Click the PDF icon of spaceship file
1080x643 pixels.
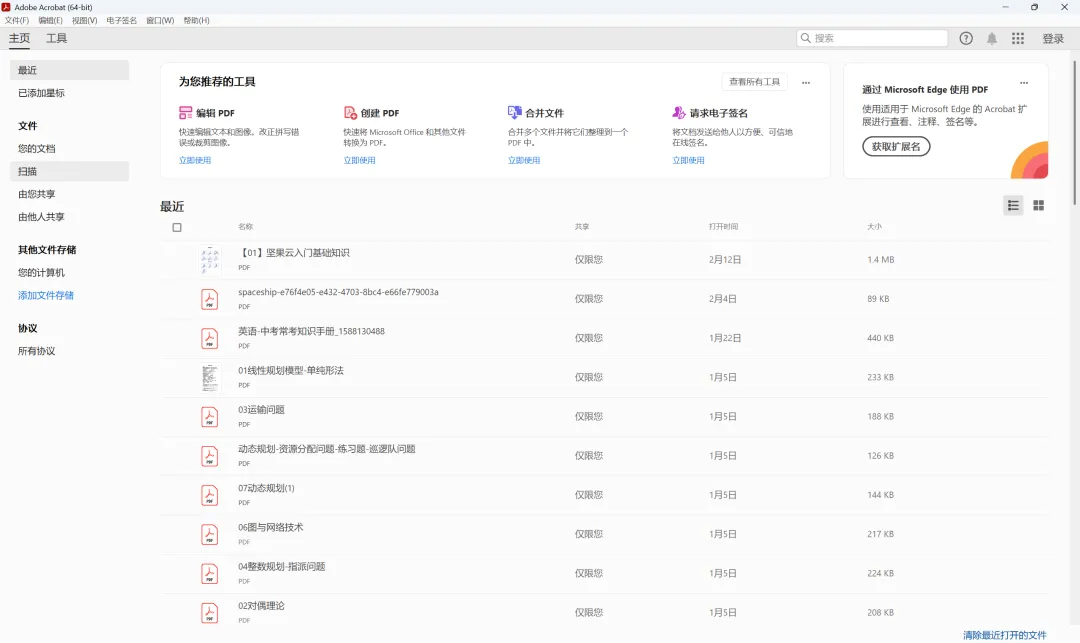[x=209, y=299]
